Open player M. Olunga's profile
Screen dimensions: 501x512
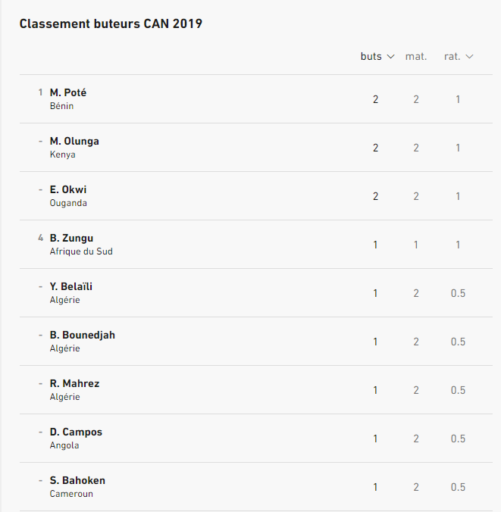tap(74, 141)
